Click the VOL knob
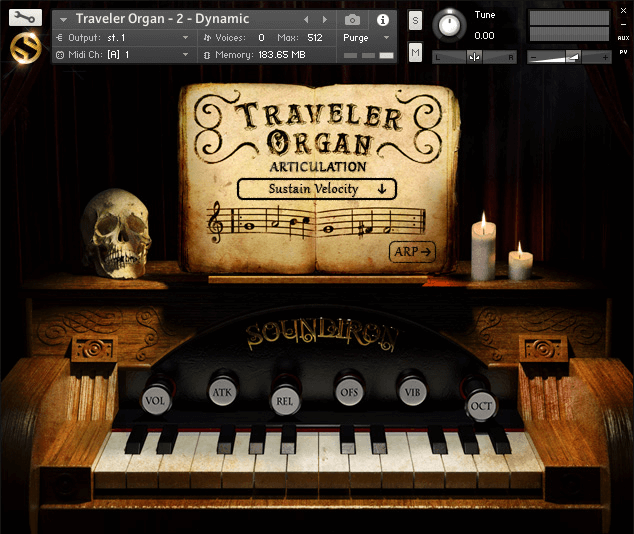Screen dimensions: 634x534 pyautogui.click(x=155, y=398)
